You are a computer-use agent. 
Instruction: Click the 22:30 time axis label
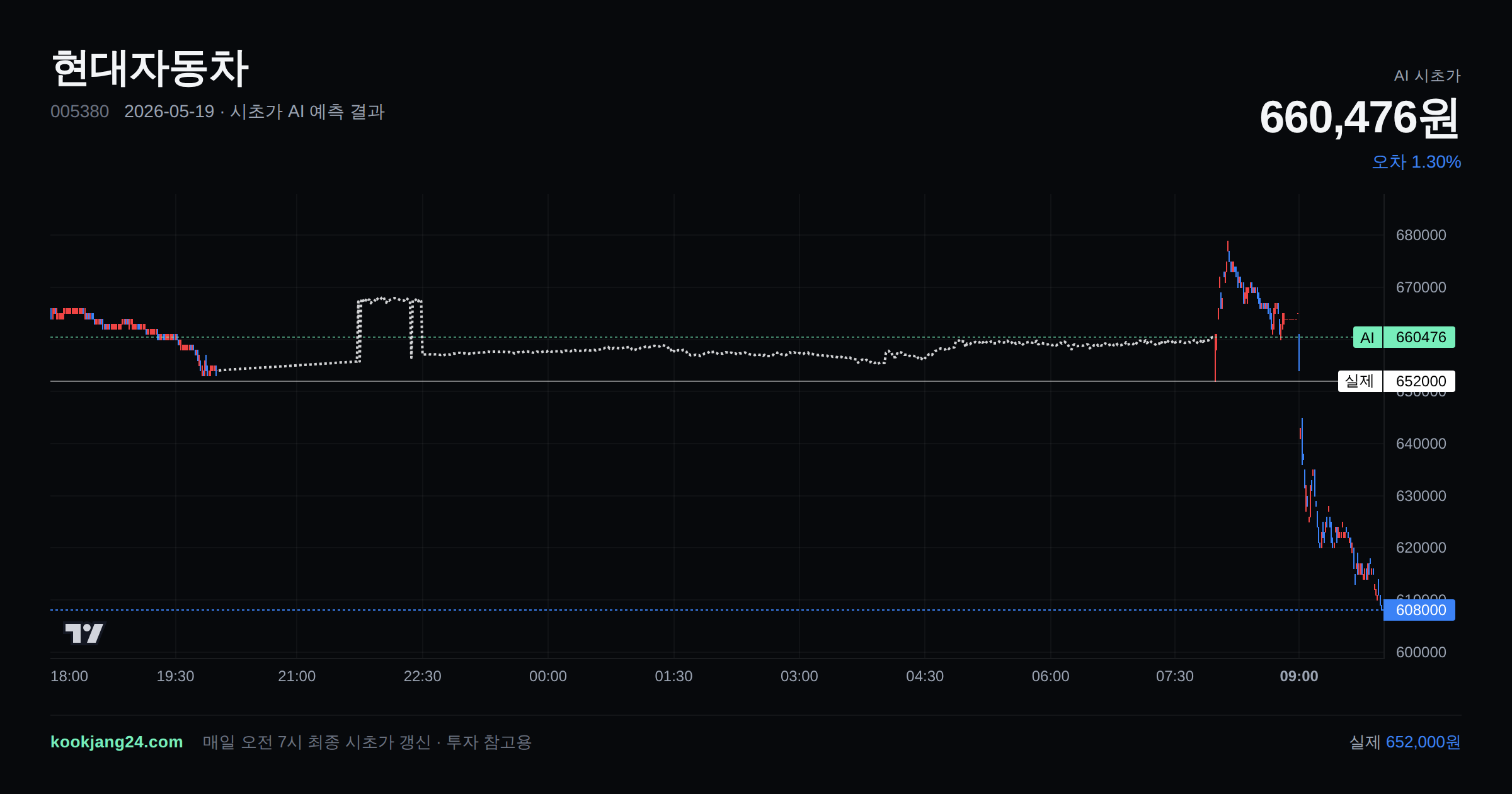point(423,676)
